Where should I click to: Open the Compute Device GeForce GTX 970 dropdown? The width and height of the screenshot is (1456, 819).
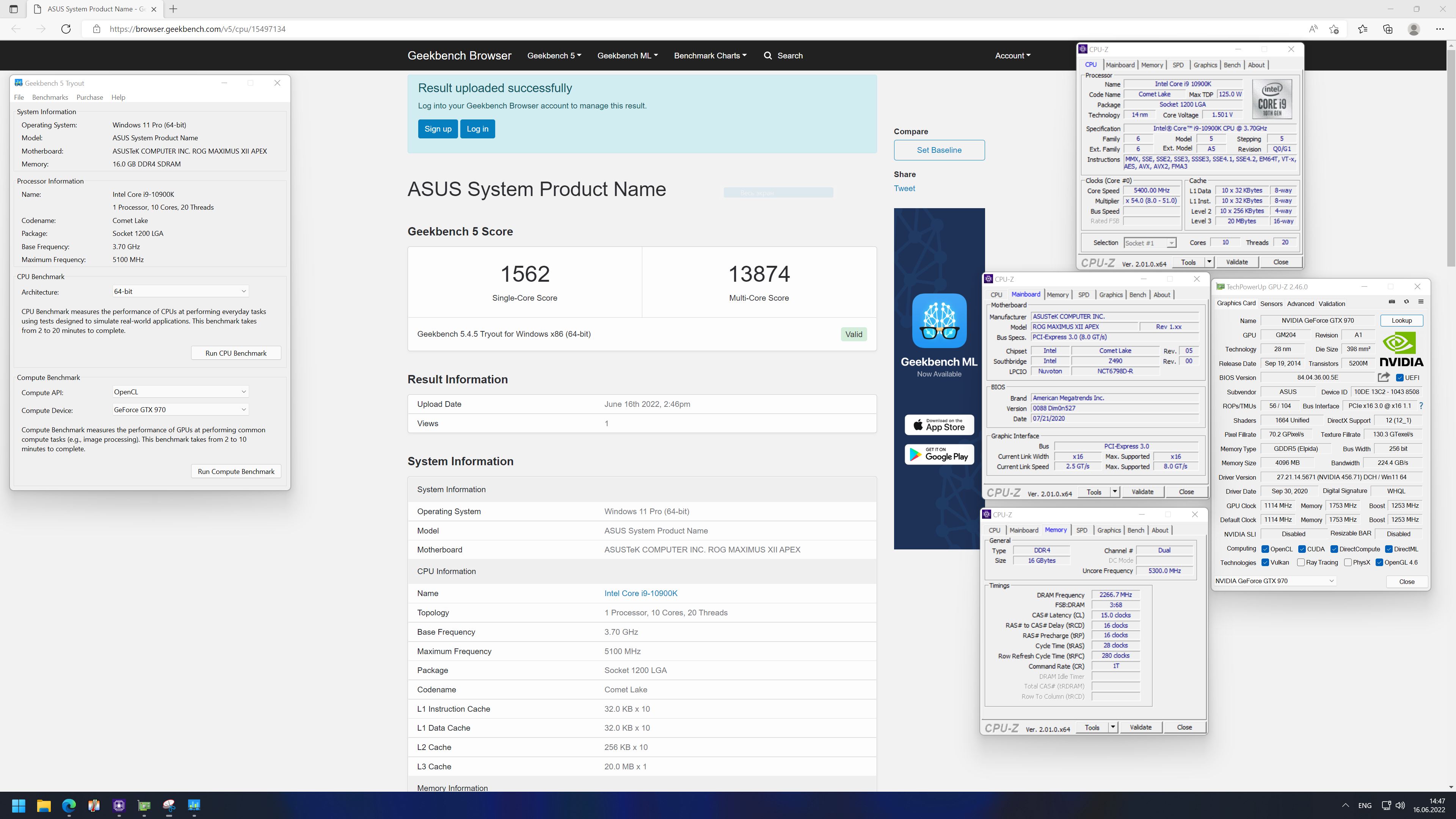(x=180, y=409)
